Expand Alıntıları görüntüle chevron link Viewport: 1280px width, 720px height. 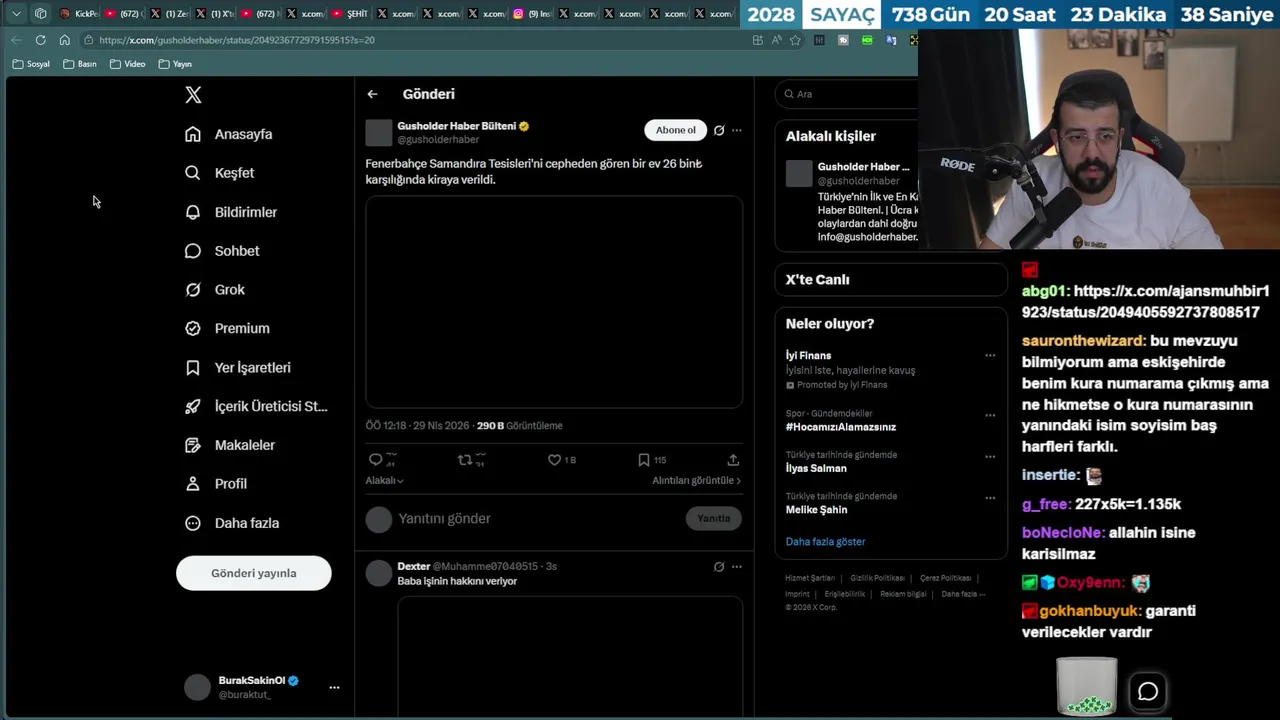point(696,481)
